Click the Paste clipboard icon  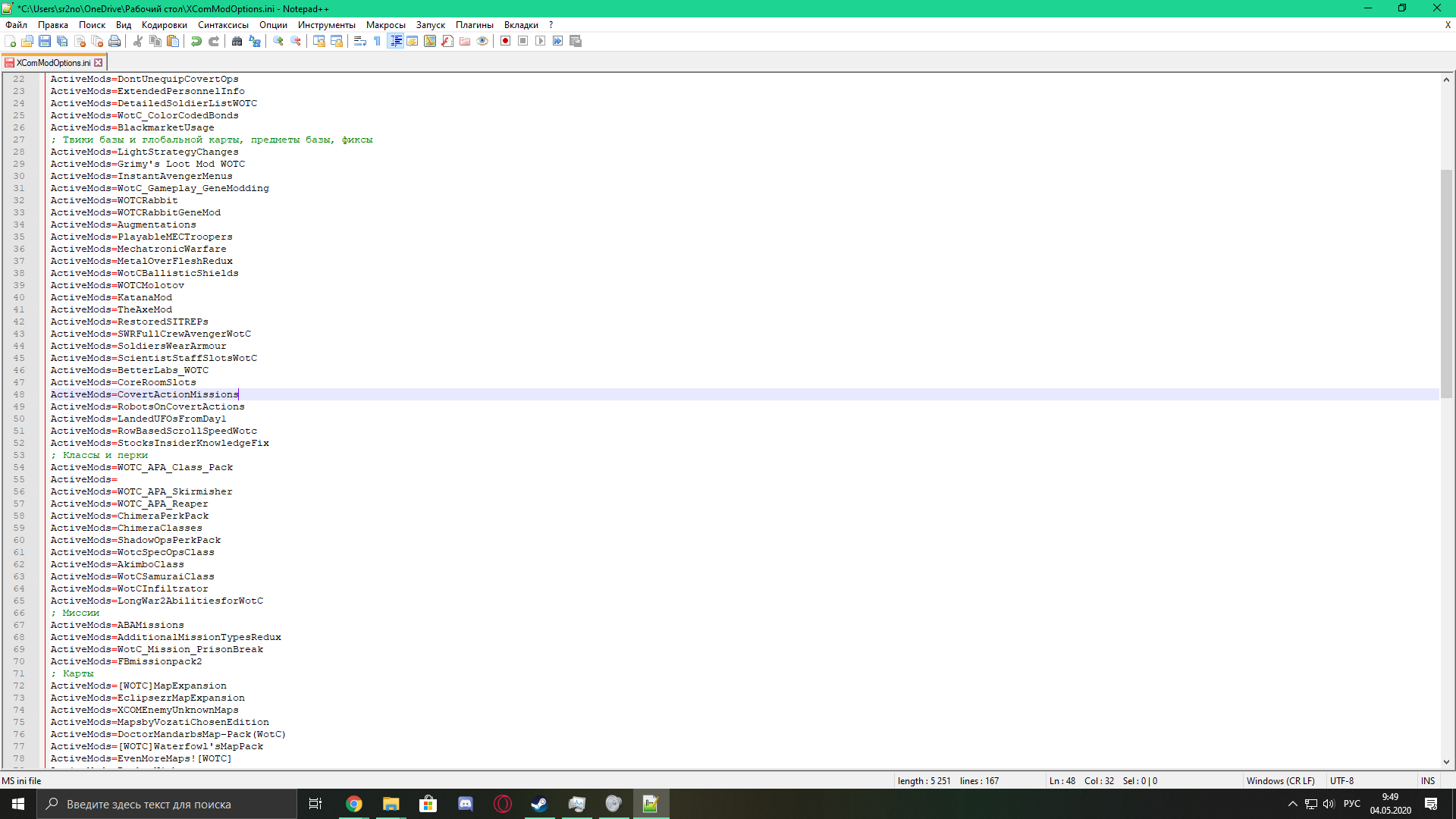click(x=173, y=41)
